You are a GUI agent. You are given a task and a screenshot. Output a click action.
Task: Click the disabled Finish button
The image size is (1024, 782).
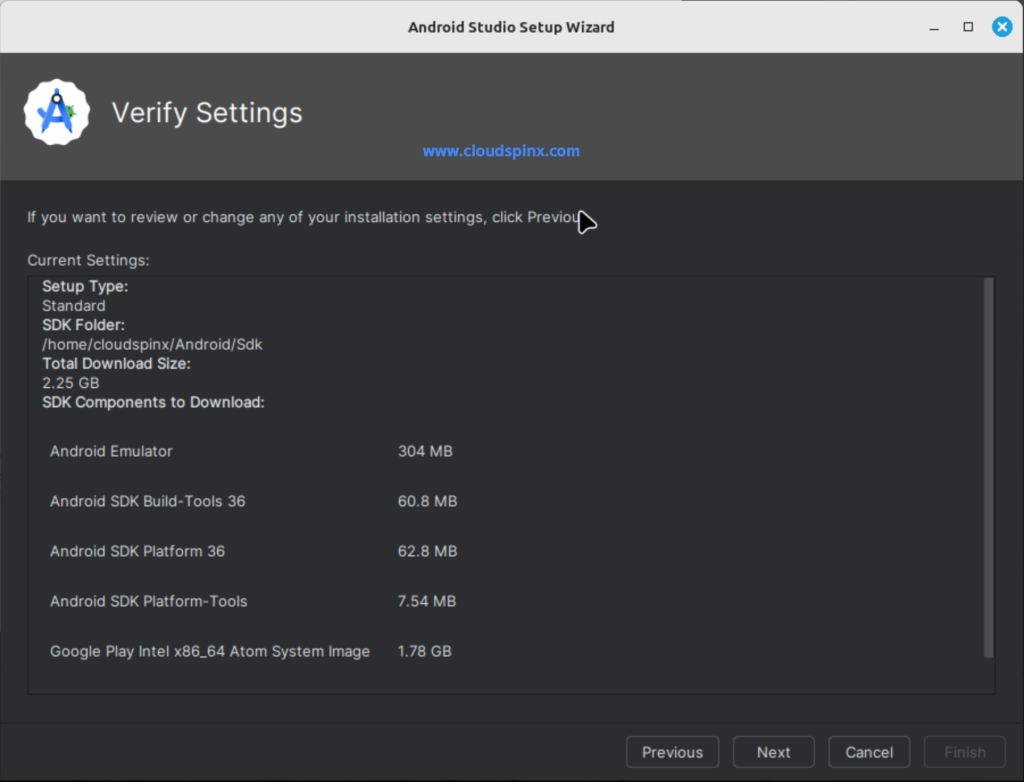pyautogui.click(x=964, y=751)
